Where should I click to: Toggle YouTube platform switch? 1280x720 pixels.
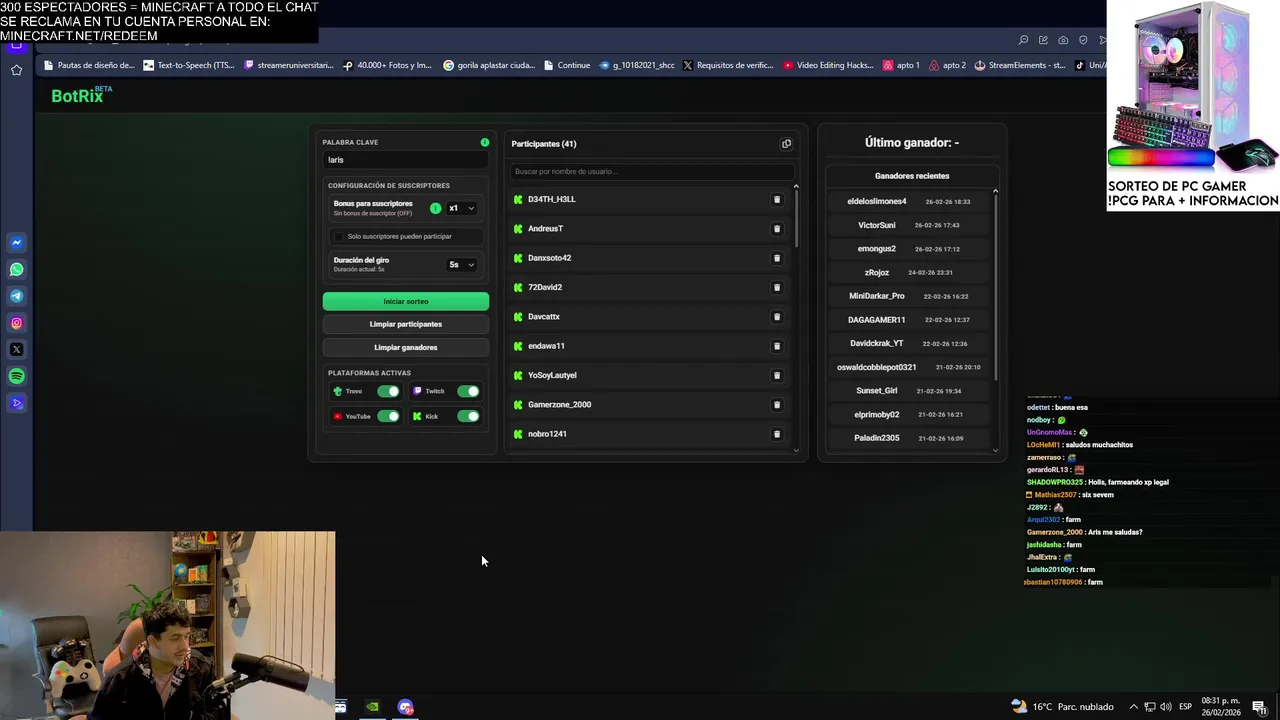388,416
